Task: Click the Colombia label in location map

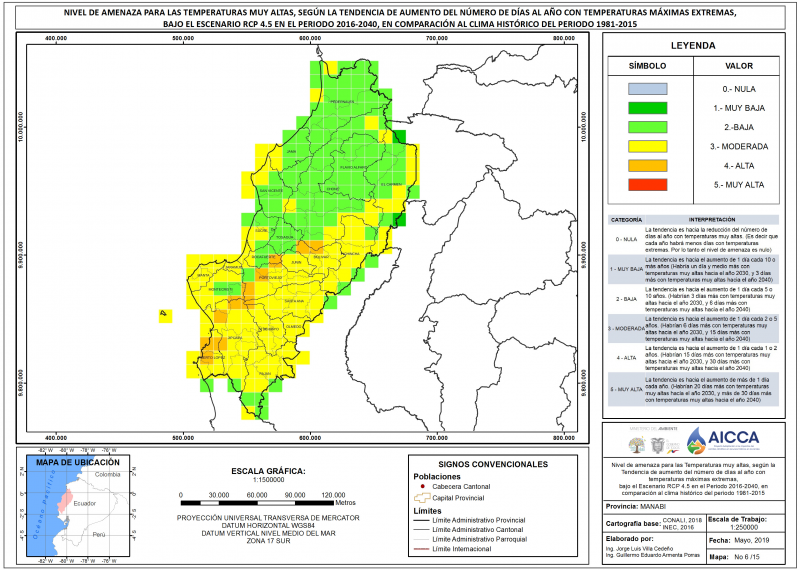Action: [107, 475]
